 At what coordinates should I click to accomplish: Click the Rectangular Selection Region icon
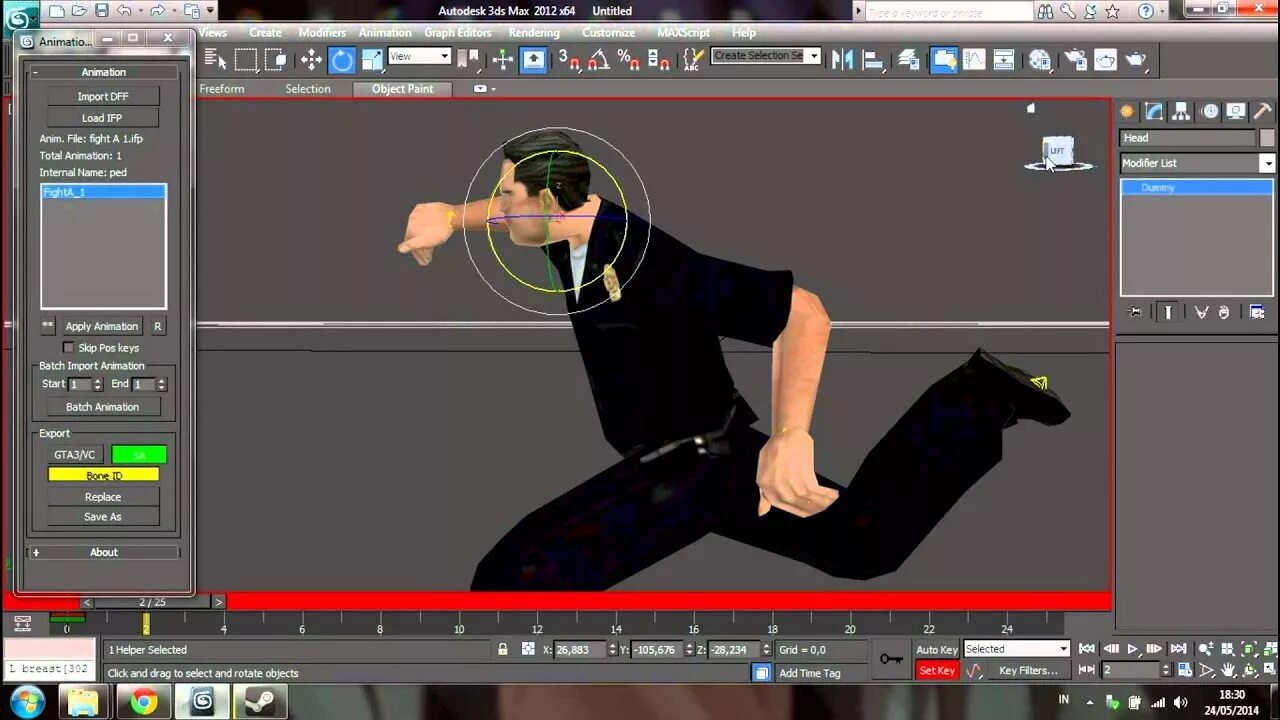pos(245,60)
